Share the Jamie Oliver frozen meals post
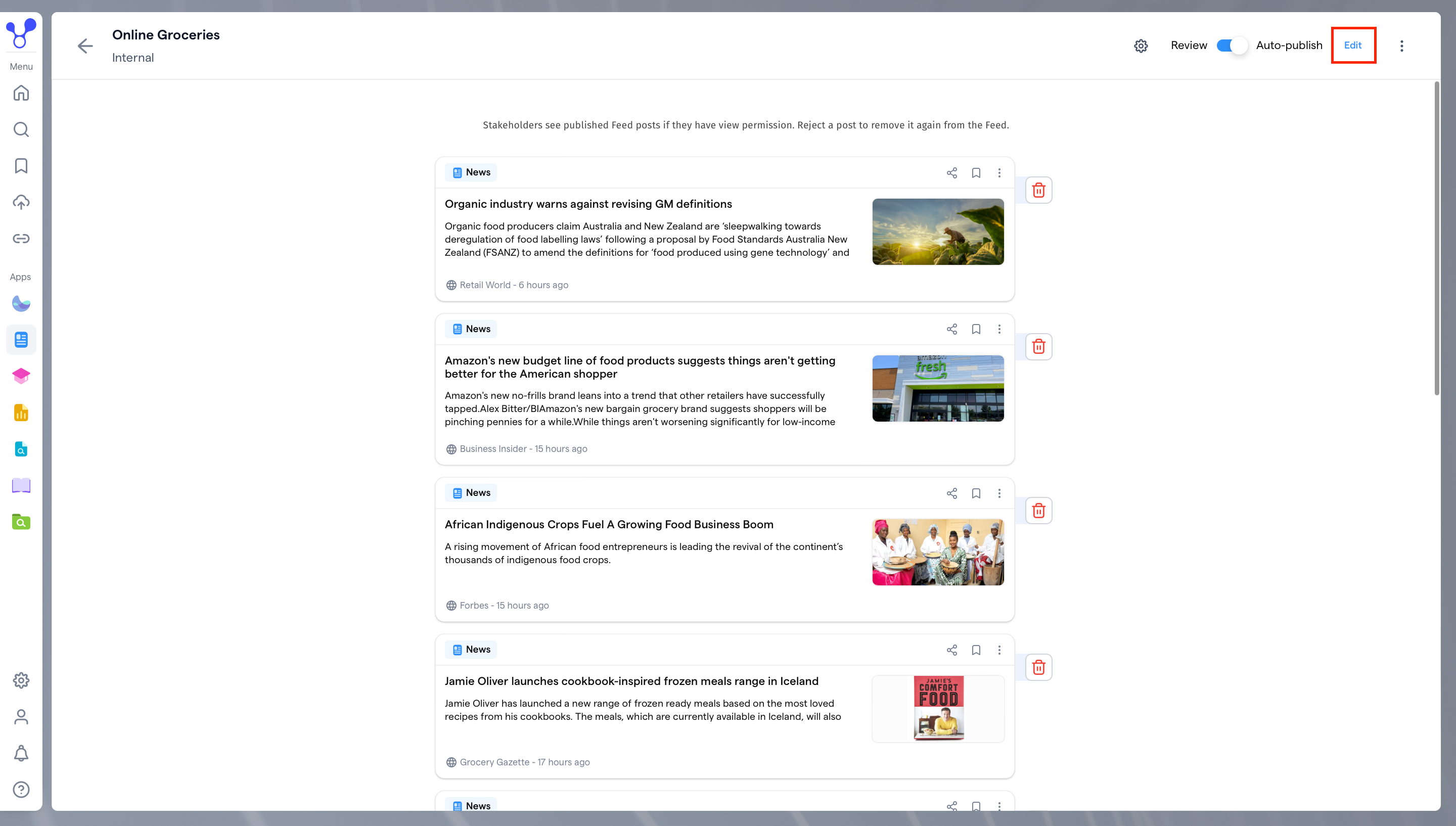 tap(952, 650)
